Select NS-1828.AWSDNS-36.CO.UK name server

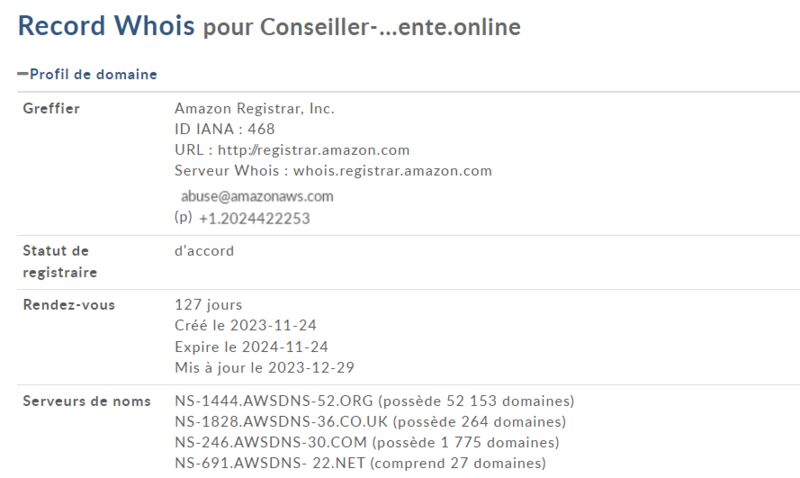pyautogui.click(x=282, y=422)
